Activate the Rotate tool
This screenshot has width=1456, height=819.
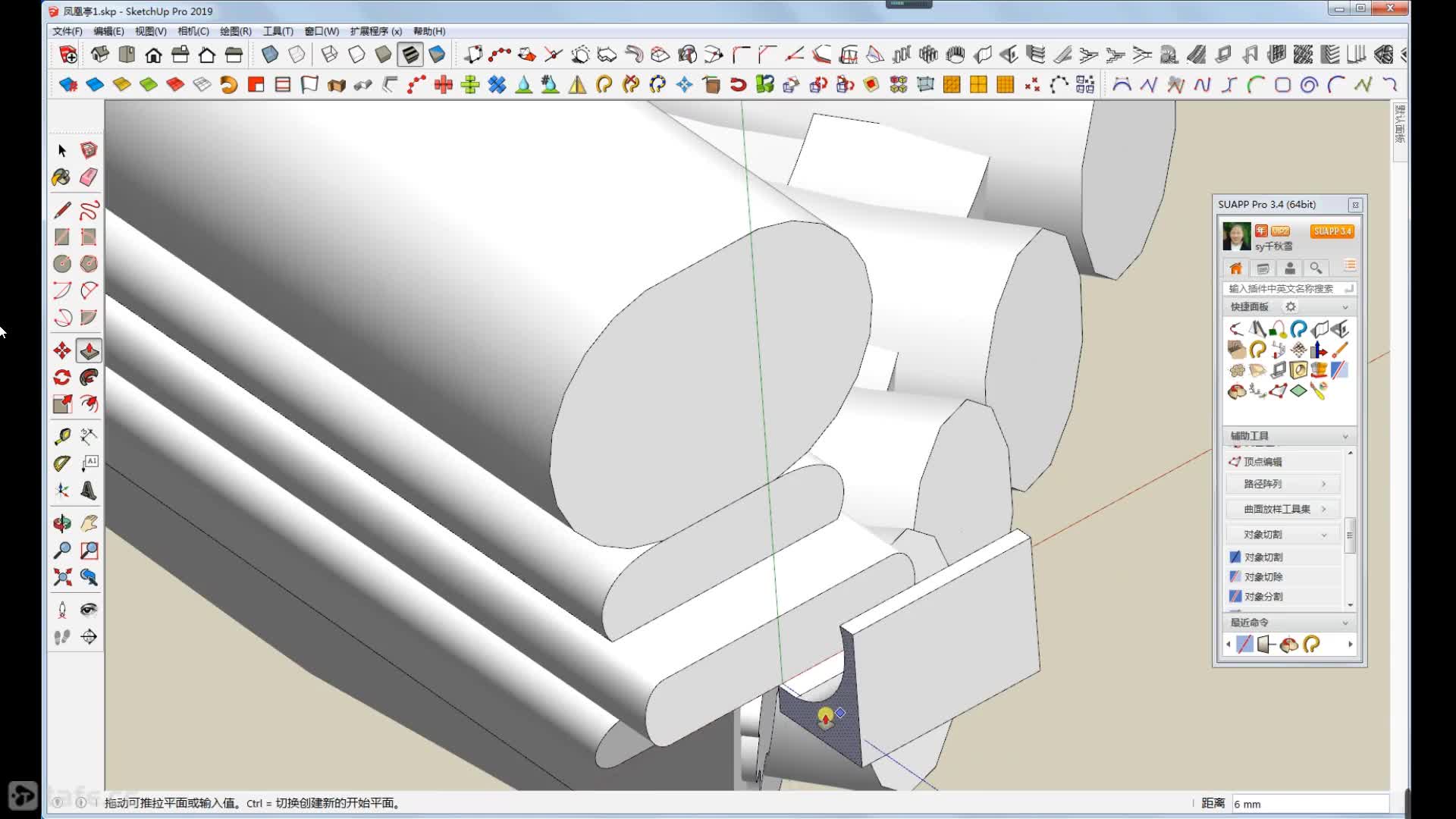coord(62,378)
